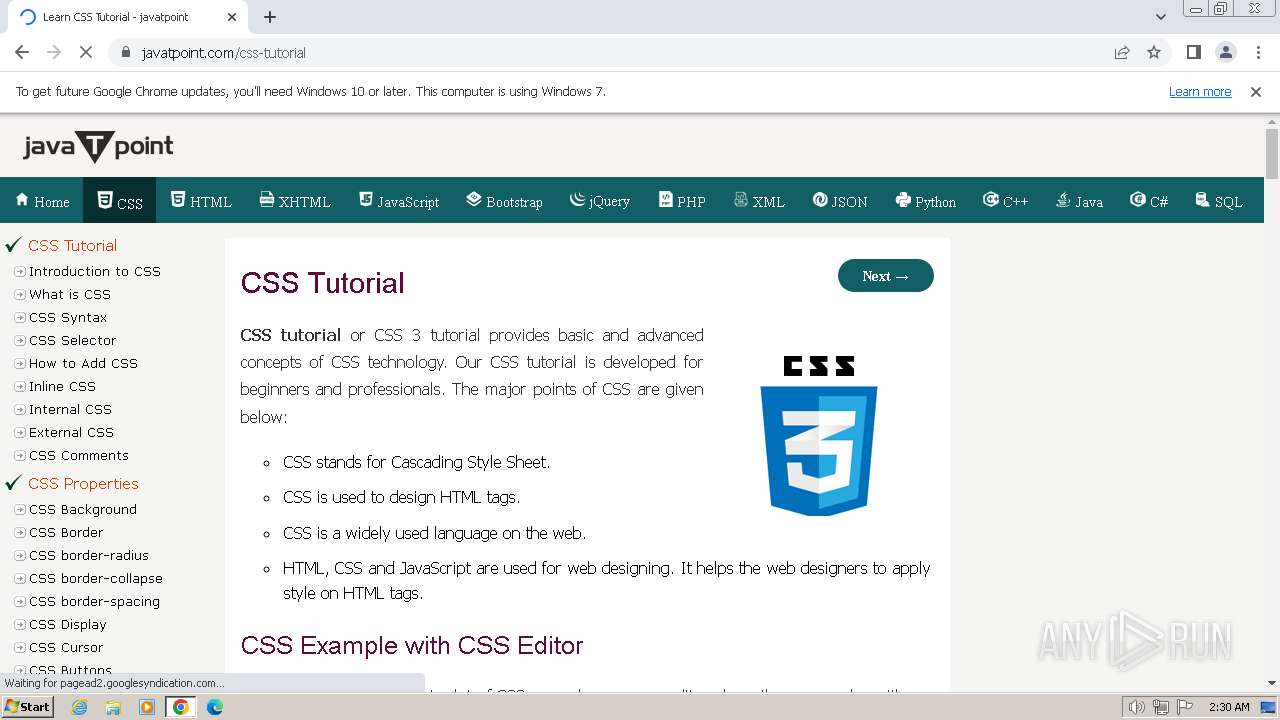Open What is CSS lesson
The image size is (1280, 720).
pos(69,294)
